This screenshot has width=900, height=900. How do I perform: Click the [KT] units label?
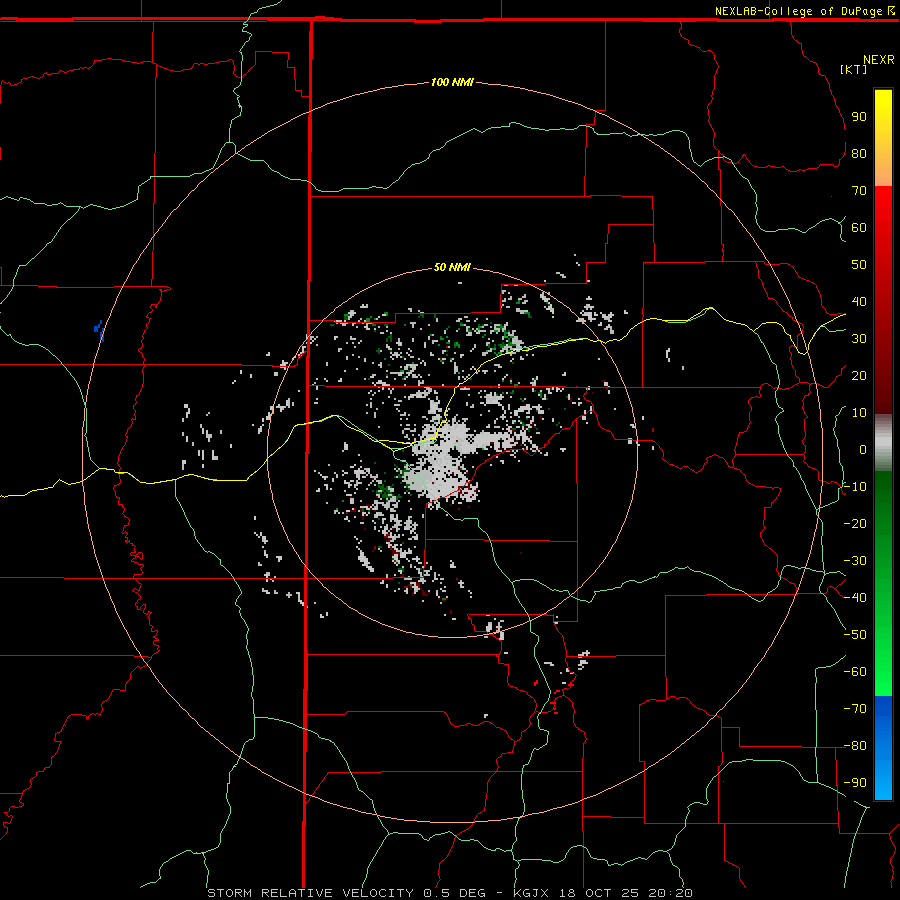point(854,69)
